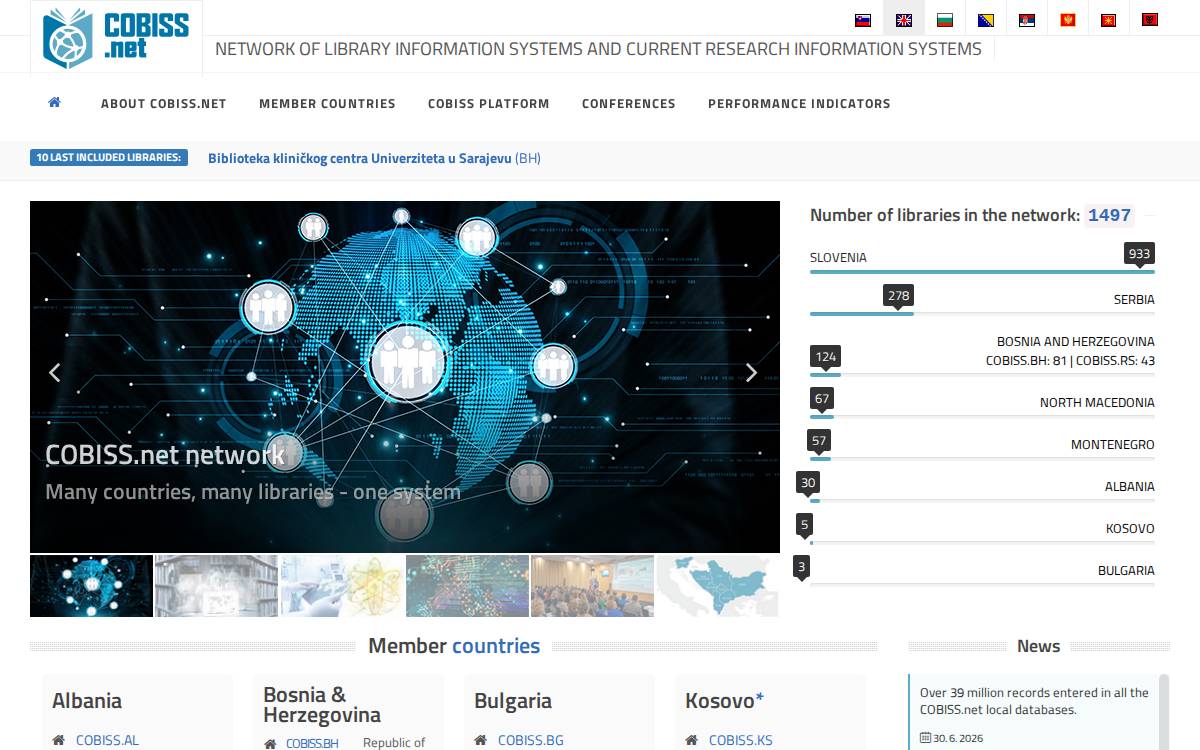This screenshot has width=1200, height=750.
Task: Click the BULGARIA label in statistics
Action: point(1126,570)
